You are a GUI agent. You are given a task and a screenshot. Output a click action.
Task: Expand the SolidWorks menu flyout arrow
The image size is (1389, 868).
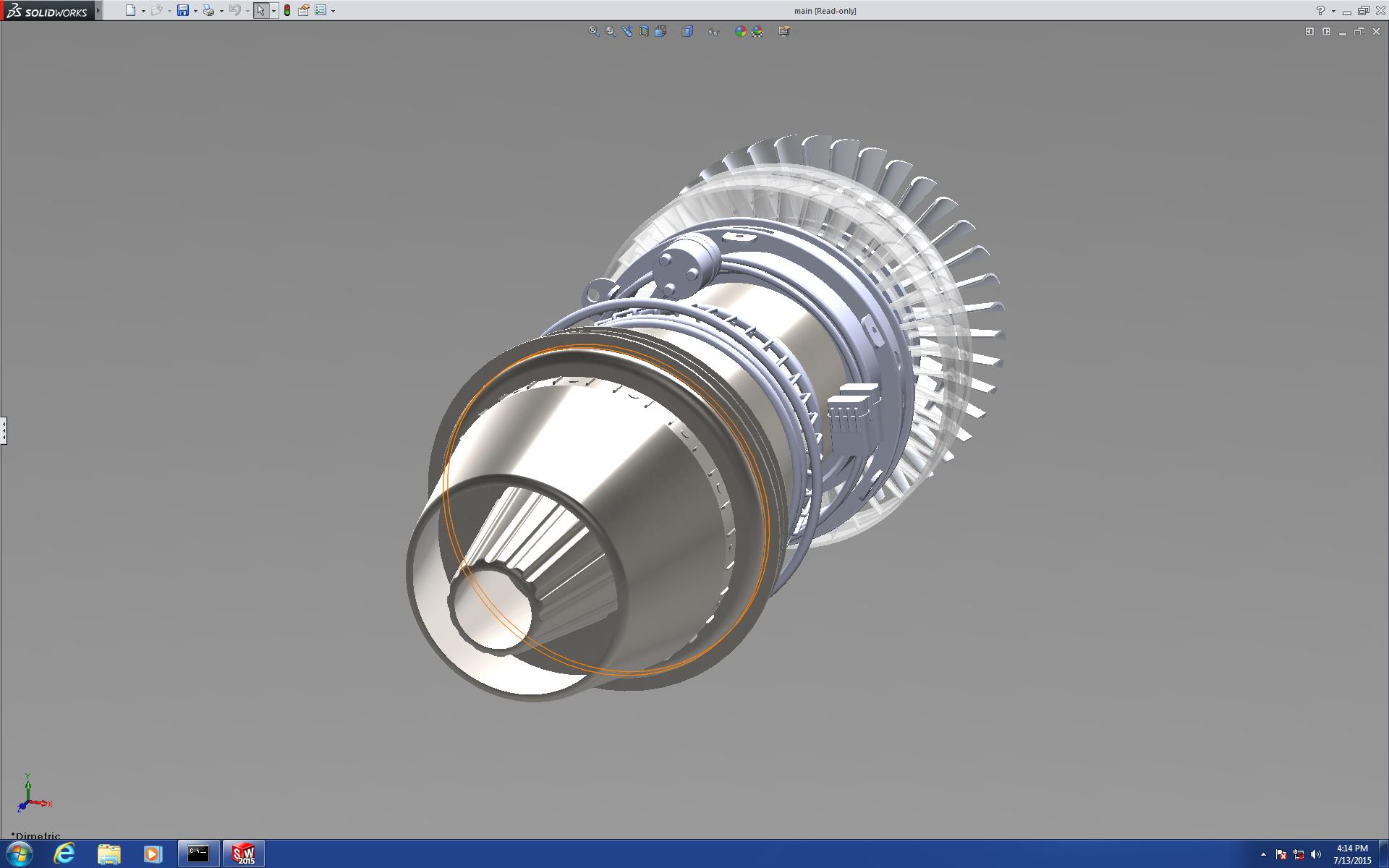point(98,10)
